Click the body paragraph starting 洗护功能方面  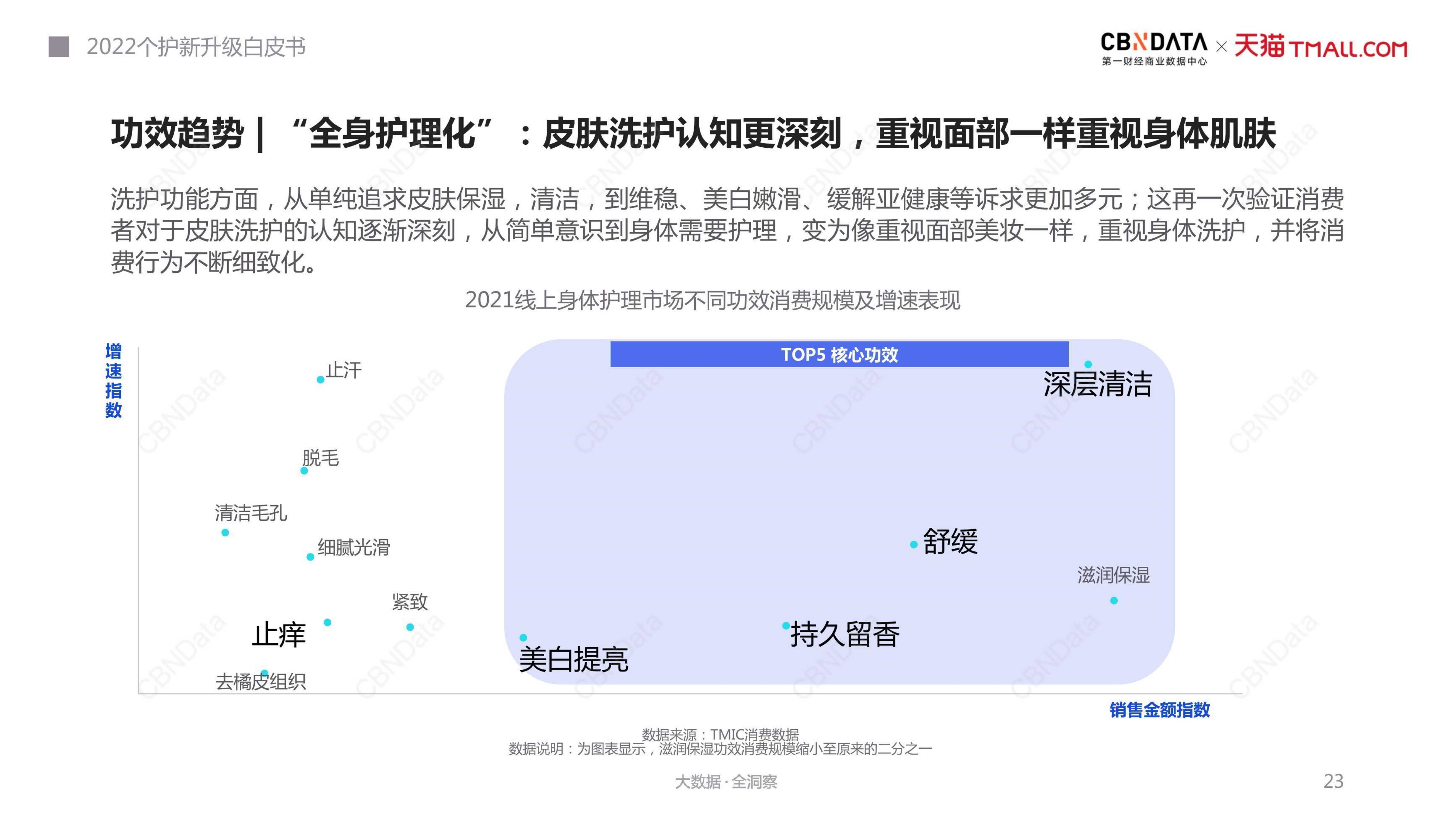point(727,231)
